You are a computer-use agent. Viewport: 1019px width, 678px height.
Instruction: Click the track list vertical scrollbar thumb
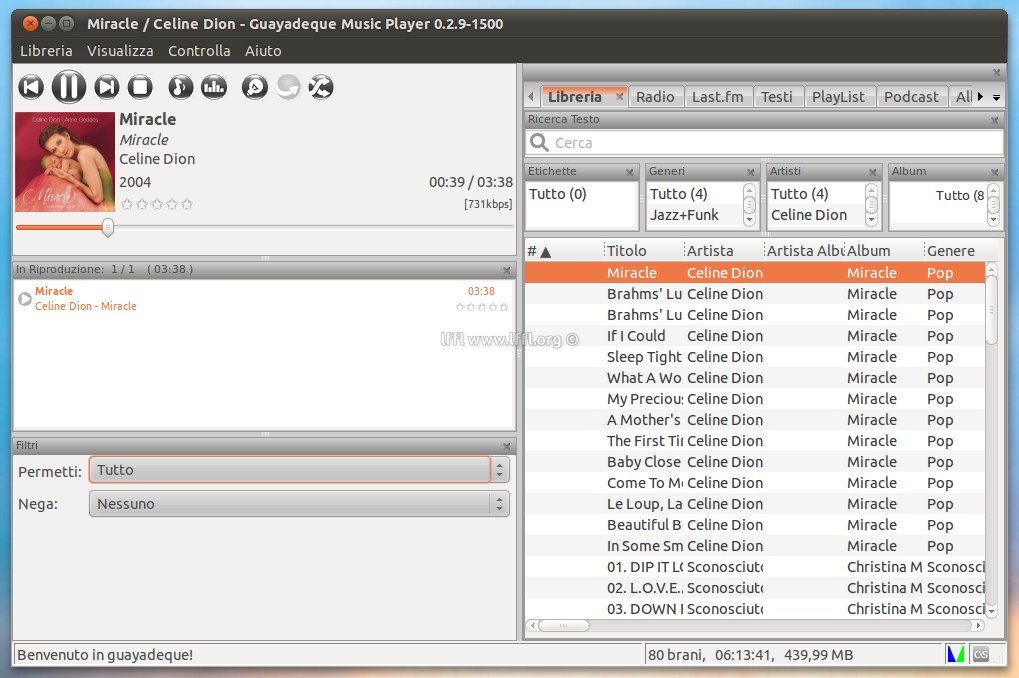pyautogui.click(x=991, y=310)
